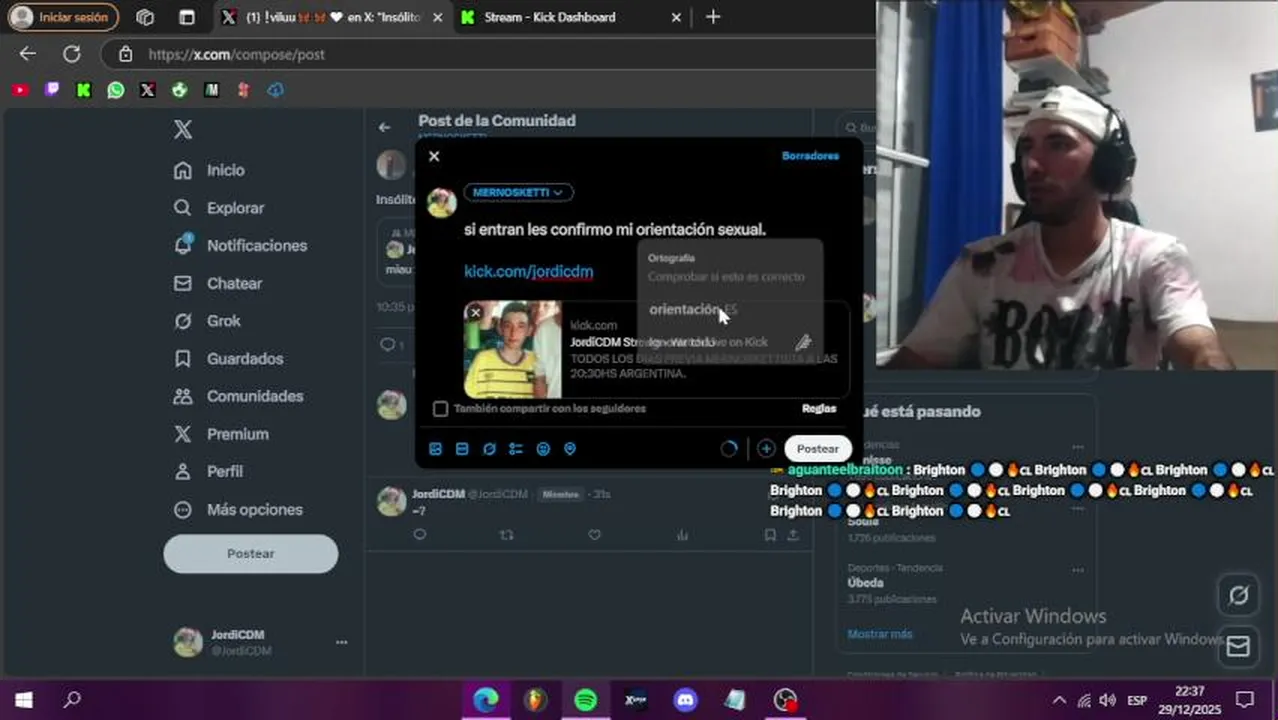Click the address bar URL
Image resolution: width=1278 pixels, height=720 pixels.
(237, 55)
